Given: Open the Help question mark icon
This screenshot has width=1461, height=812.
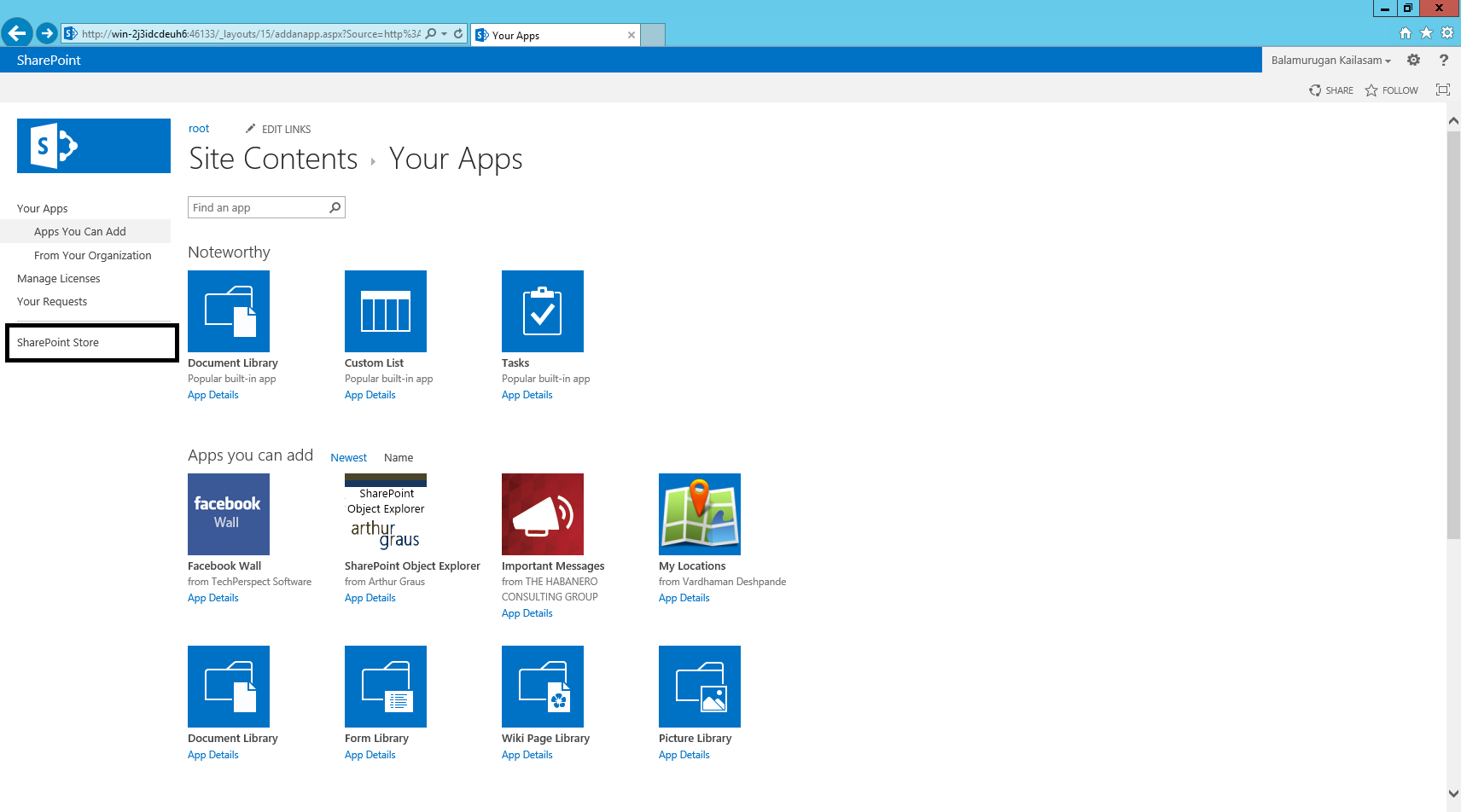Looking at the screenshot, I should tap(1443, 60).
